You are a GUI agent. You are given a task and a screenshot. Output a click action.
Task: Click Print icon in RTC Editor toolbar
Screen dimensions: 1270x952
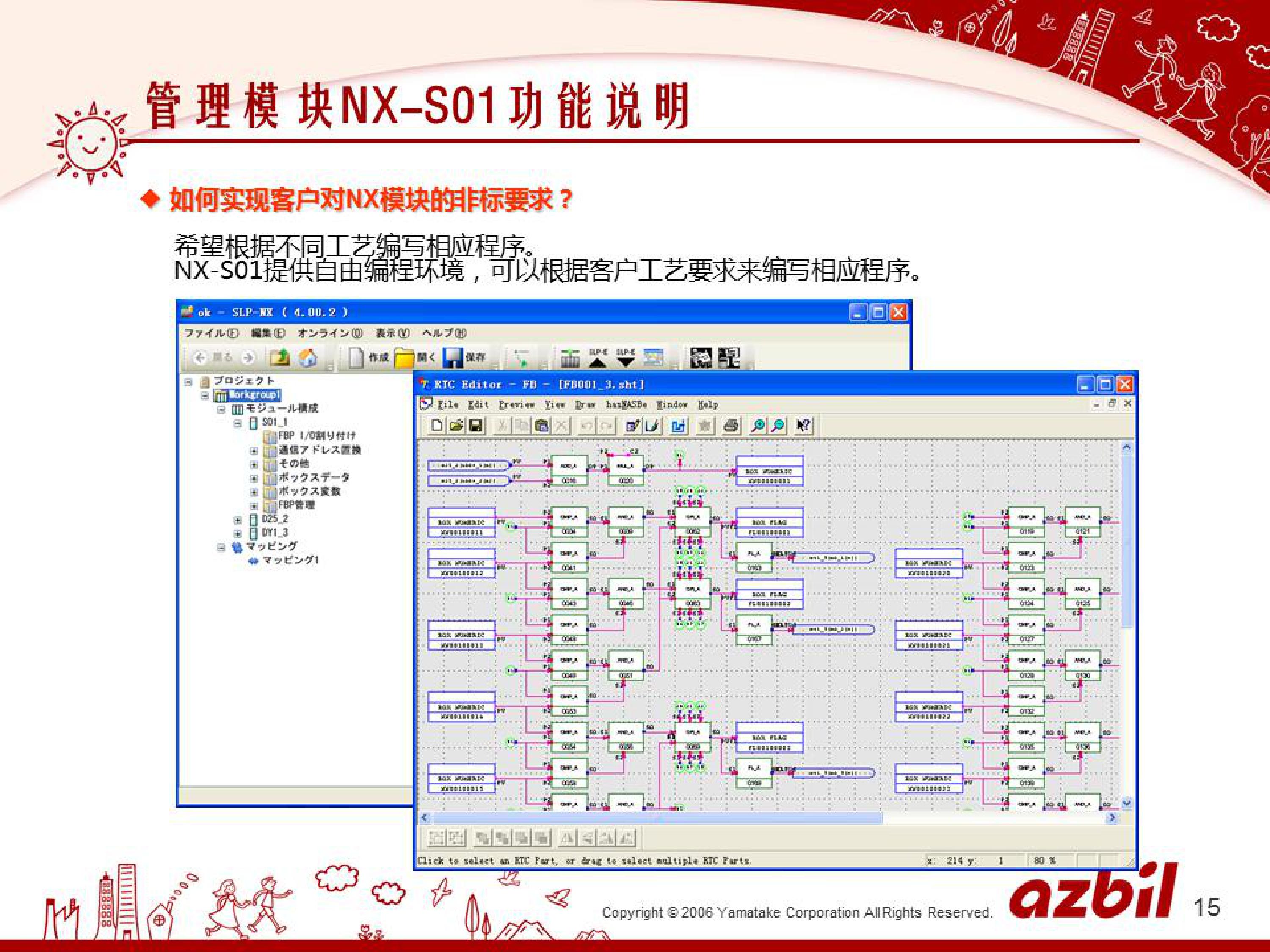(x=731, y=425)
